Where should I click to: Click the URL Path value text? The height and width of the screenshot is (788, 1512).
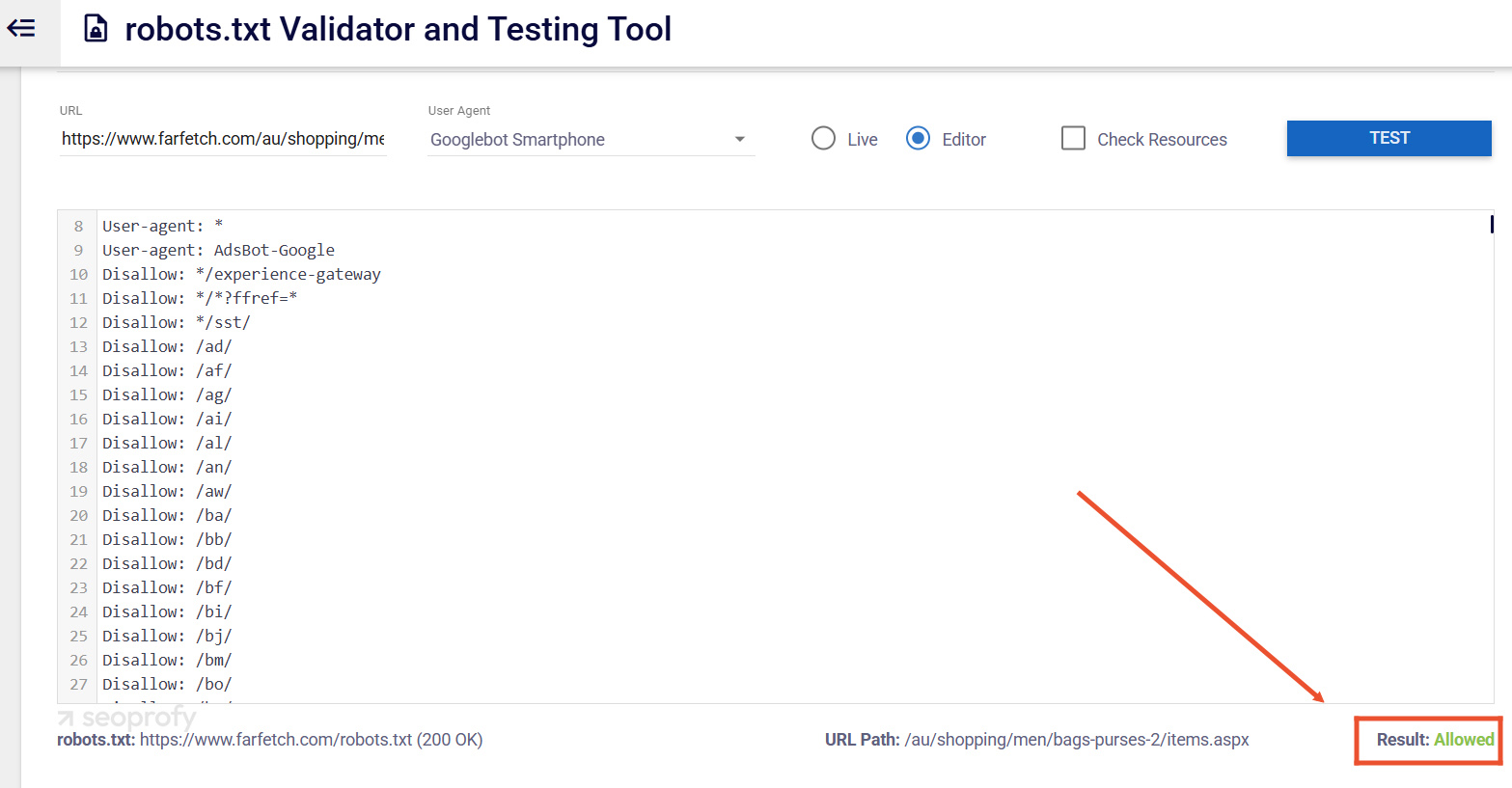click(1077, 740)
